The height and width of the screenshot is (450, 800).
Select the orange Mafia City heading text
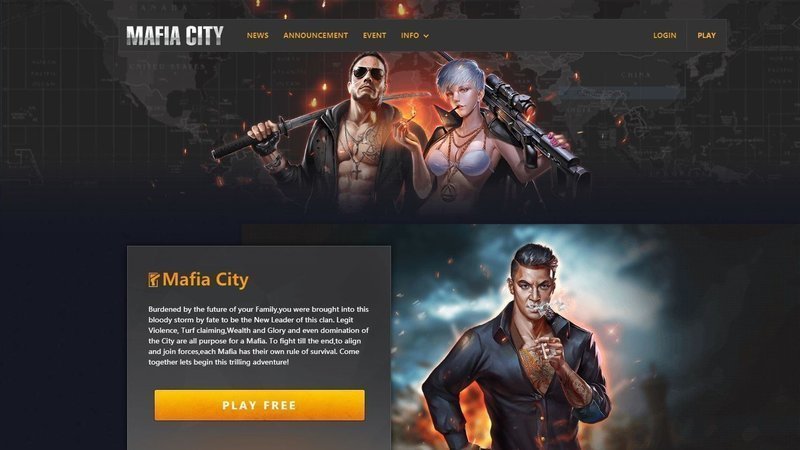point(205,280)
